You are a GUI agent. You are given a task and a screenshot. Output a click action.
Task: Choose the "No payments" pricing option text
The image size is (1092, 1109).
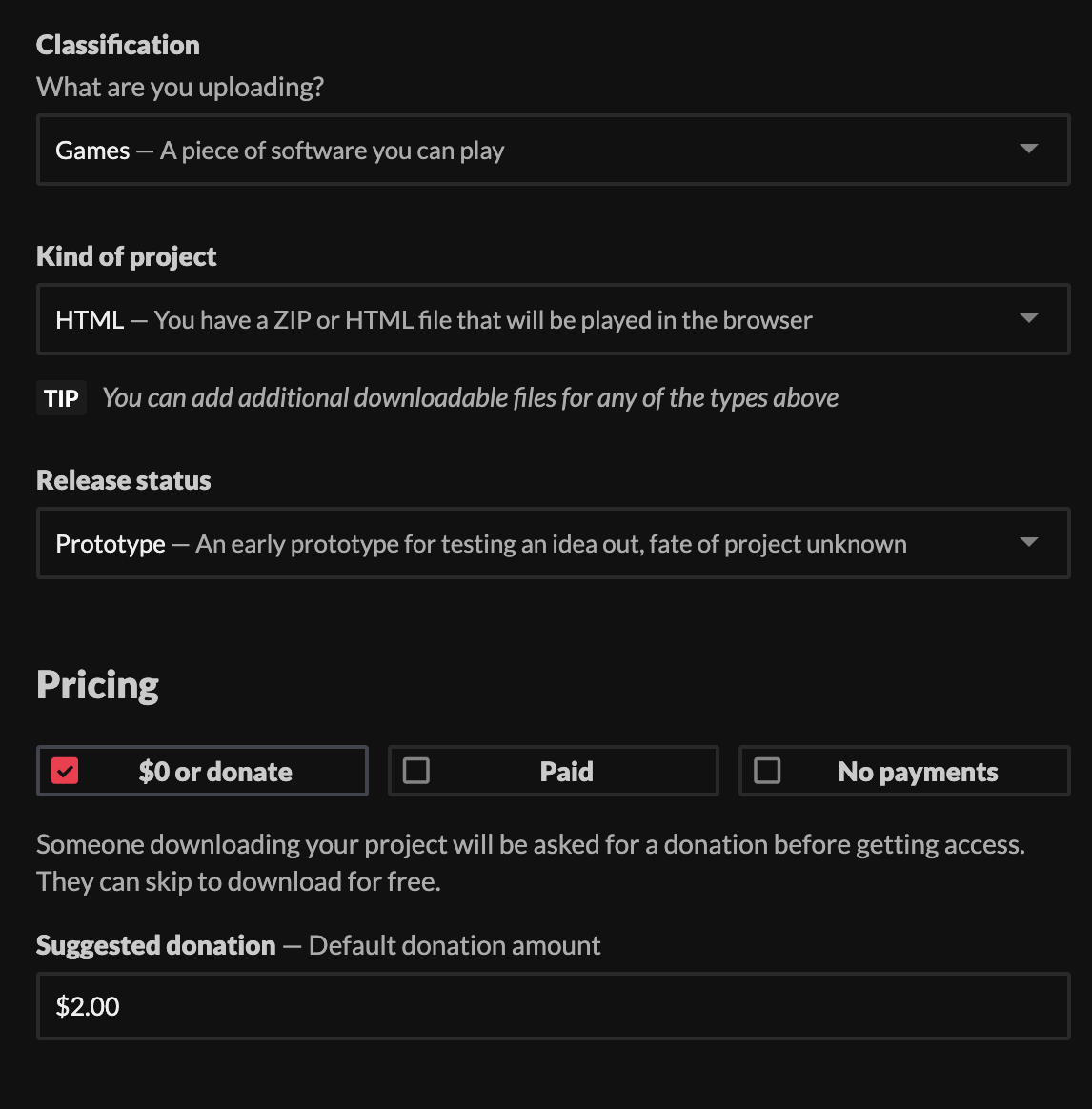(x=918, y=772)
